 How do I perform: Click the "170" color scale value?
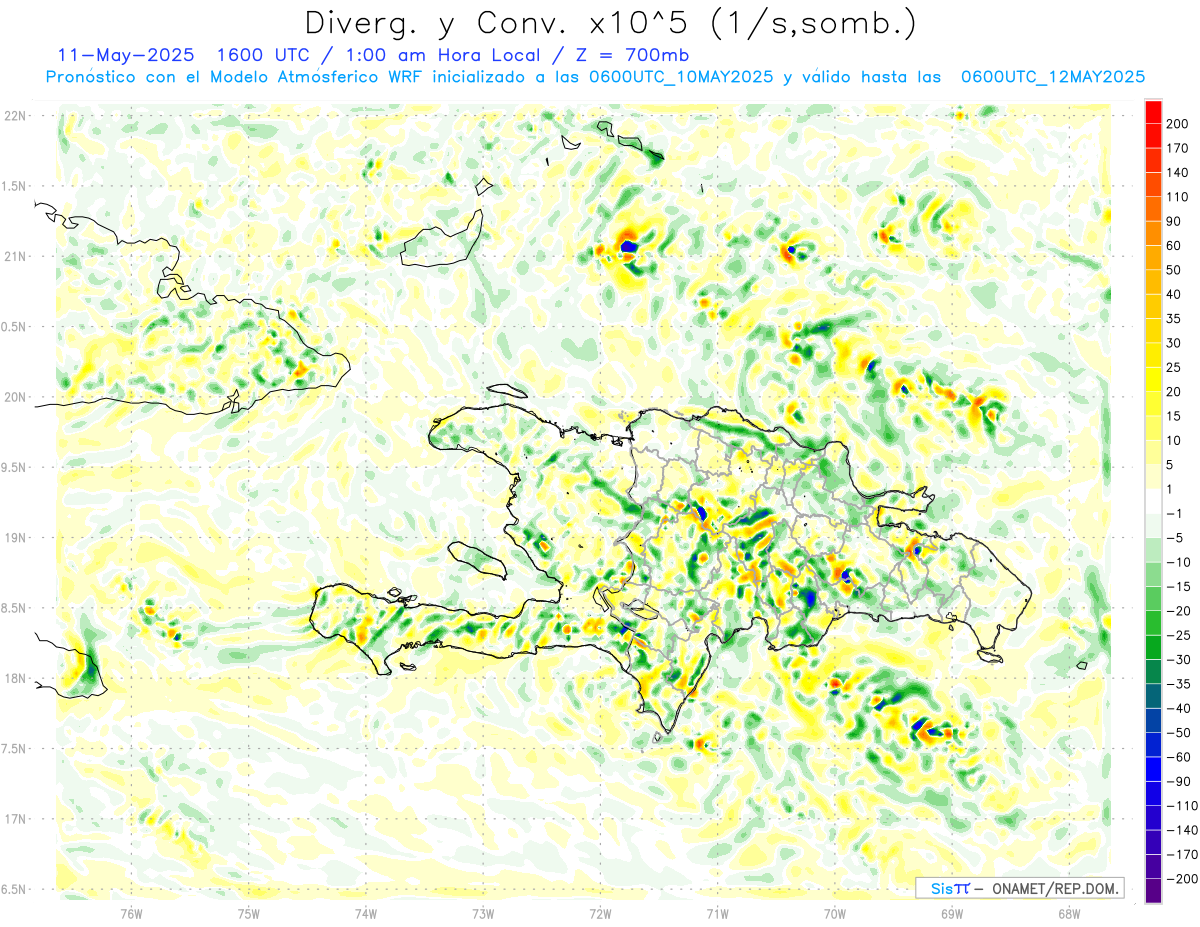tap(1177, 148)
